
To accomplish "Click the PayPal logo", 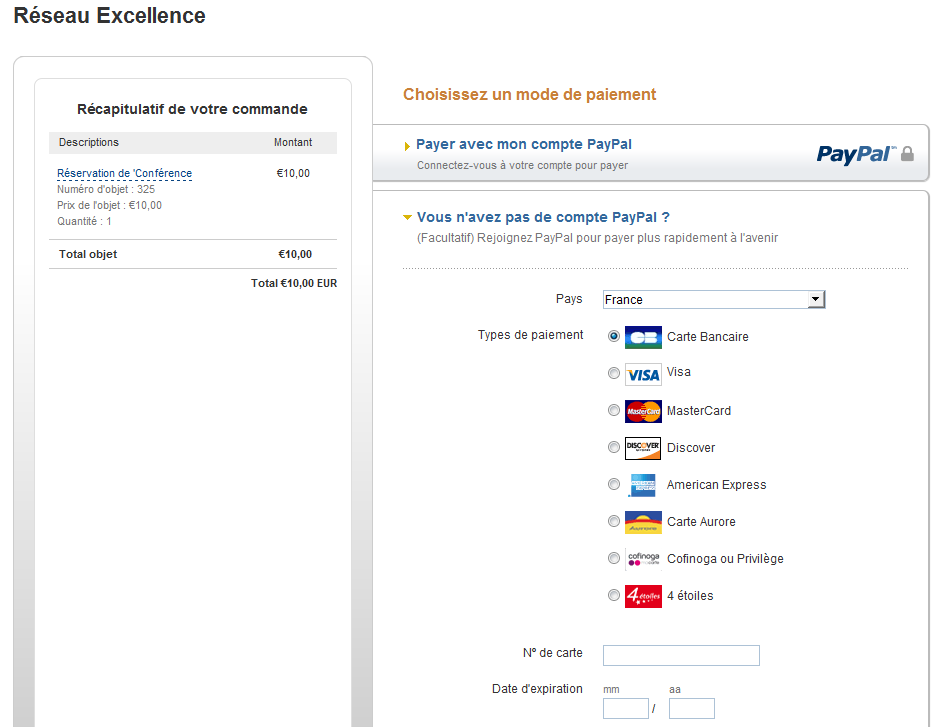I will click(x=856, y=154).
